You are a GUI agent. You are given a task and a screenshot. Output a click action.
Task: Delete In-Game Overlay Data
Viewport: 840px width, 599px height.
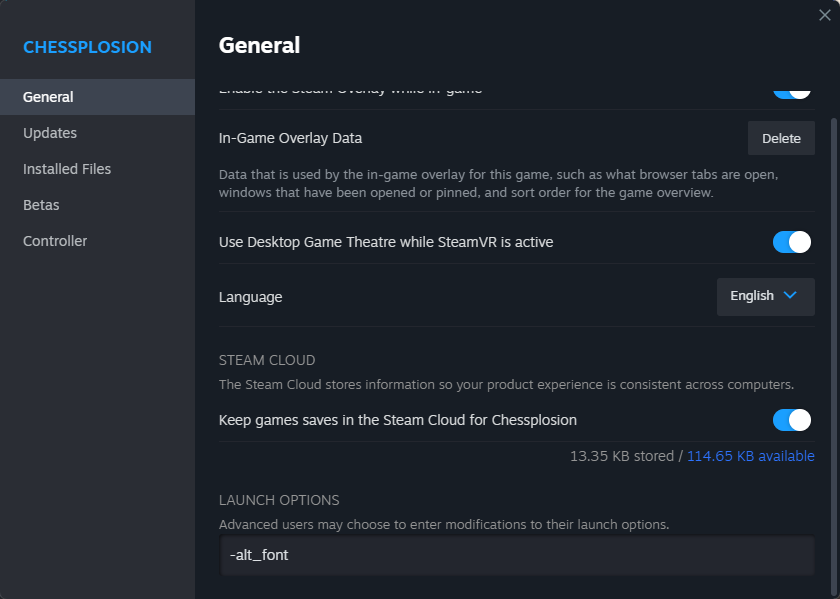pos(781,138)
